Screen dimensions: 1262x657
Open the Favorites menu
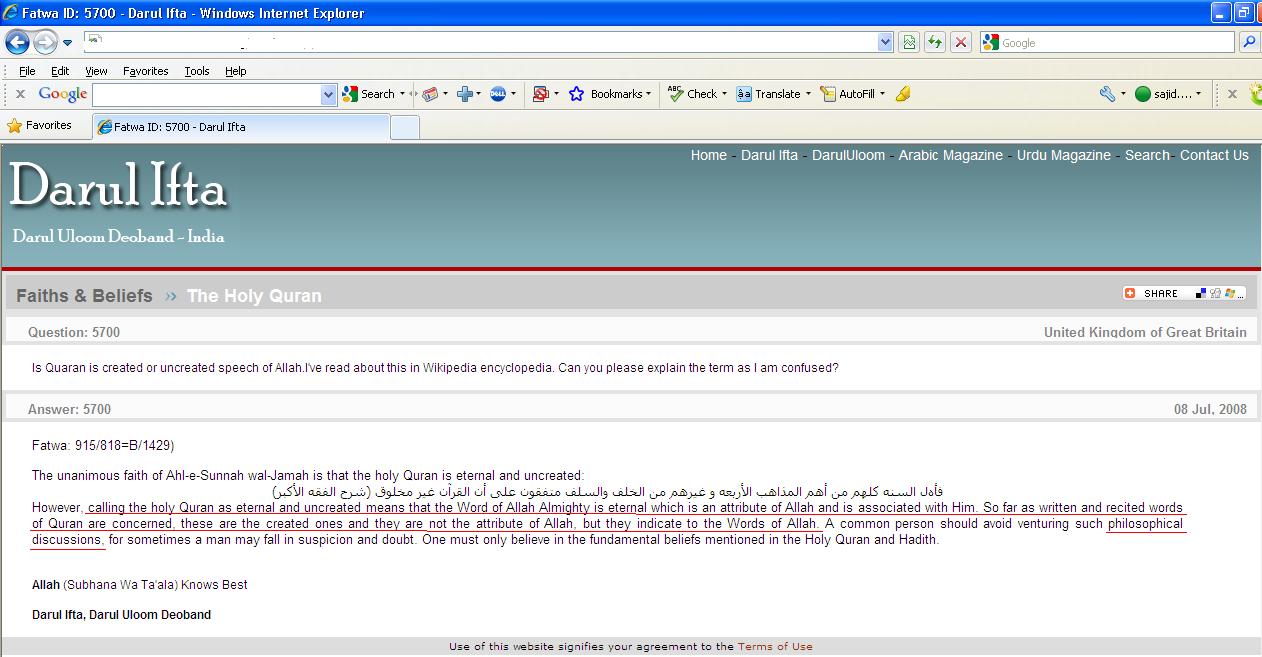click(146, 71)
